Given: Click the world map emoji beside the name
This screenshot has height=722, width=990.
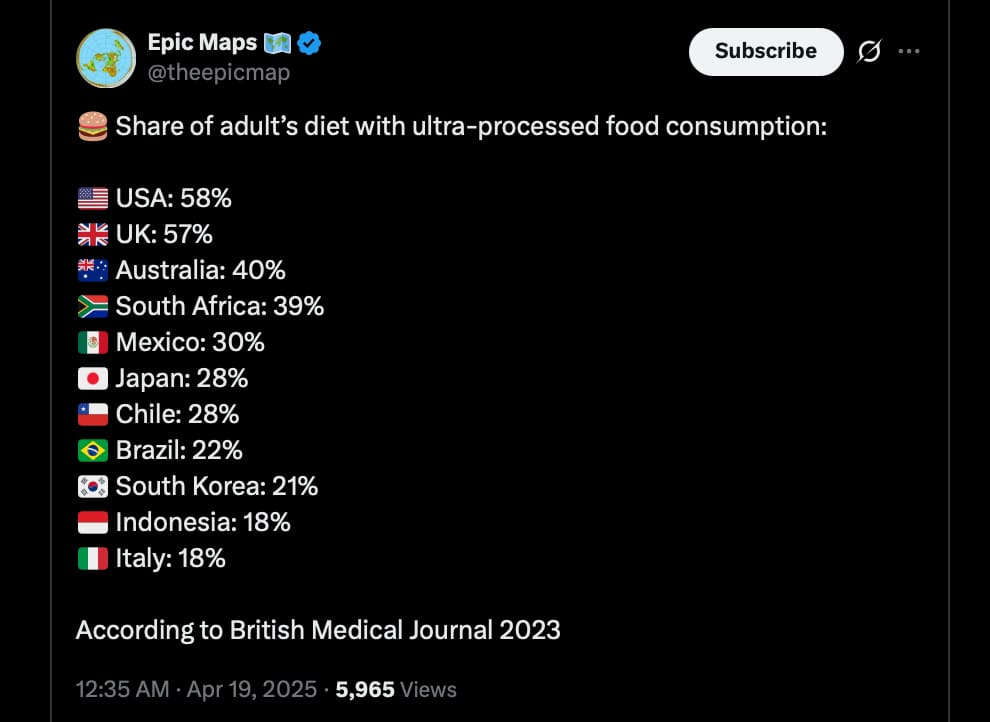Looking at the screenshot, I should click(277, 43).
